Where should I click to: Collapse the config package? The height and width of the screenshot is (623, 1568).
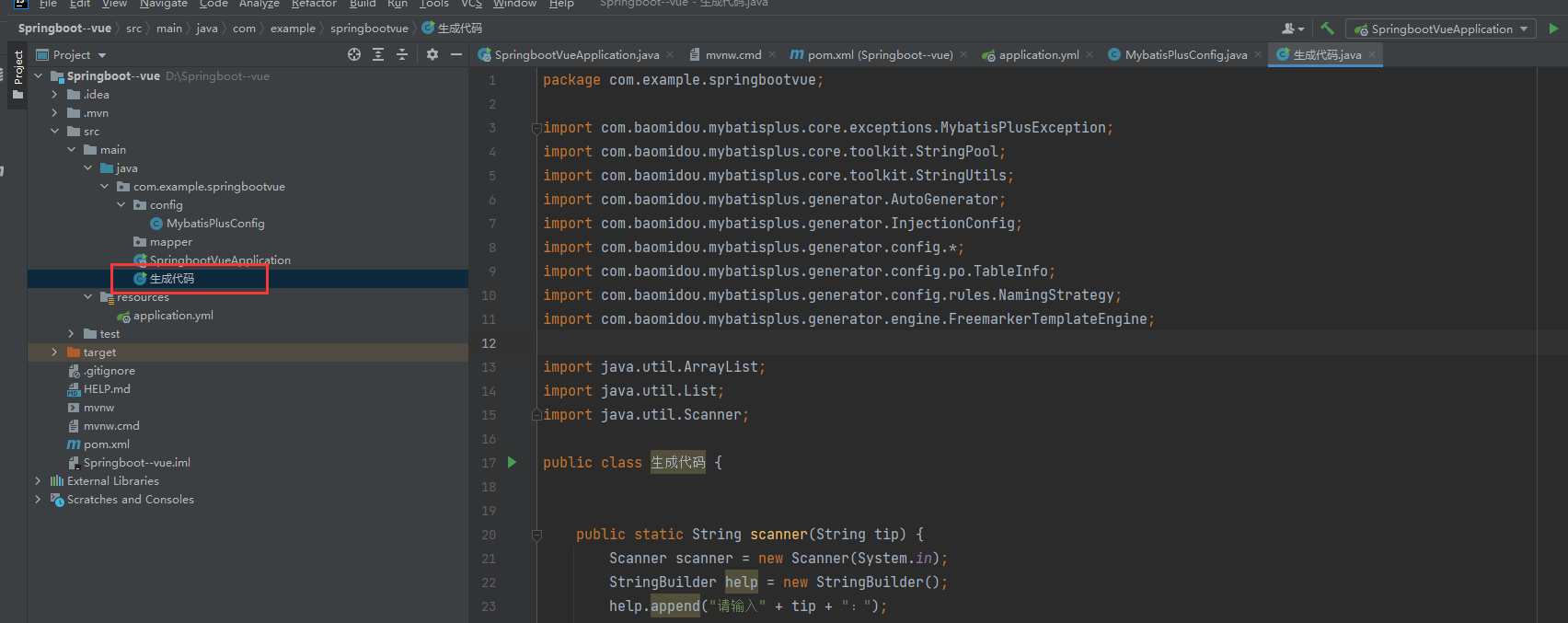tap(121, 205)
